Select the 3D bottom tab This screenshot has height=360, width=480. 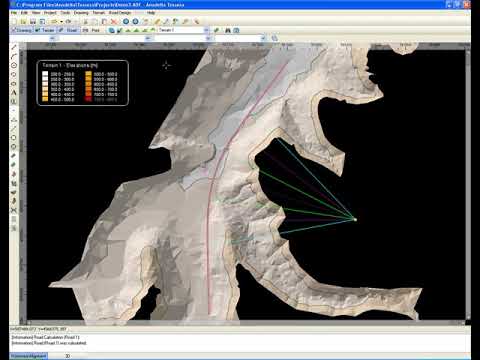click(x=68, y=356)
